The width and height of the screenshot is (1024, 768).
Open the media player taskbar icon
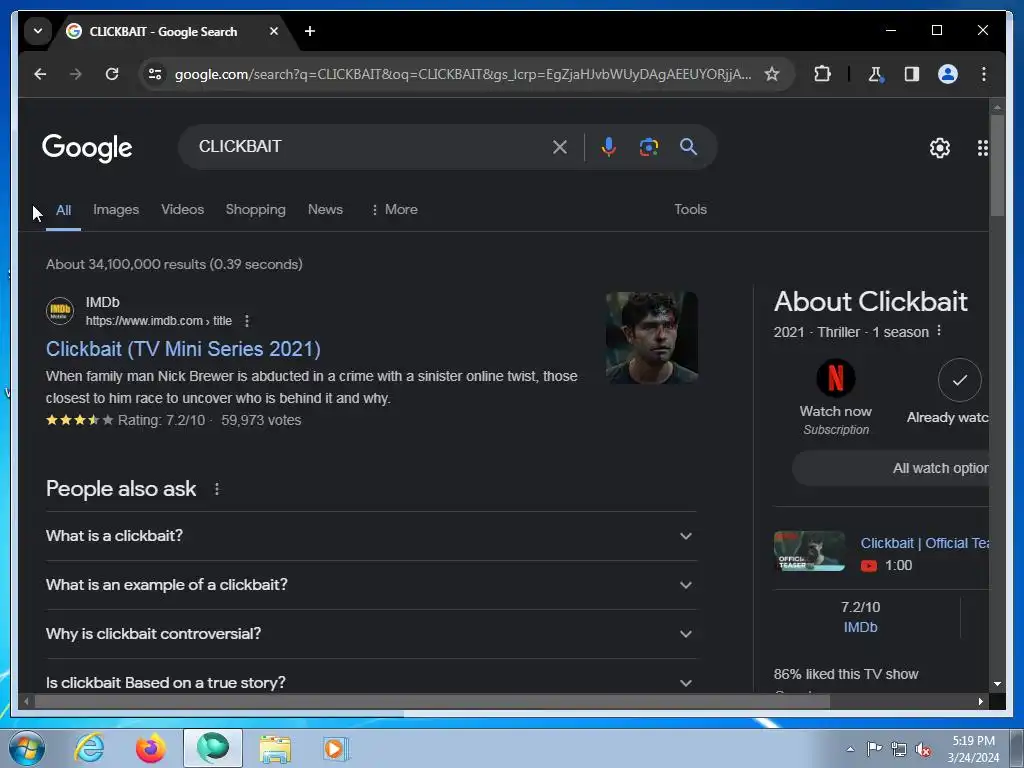point(336,748)
